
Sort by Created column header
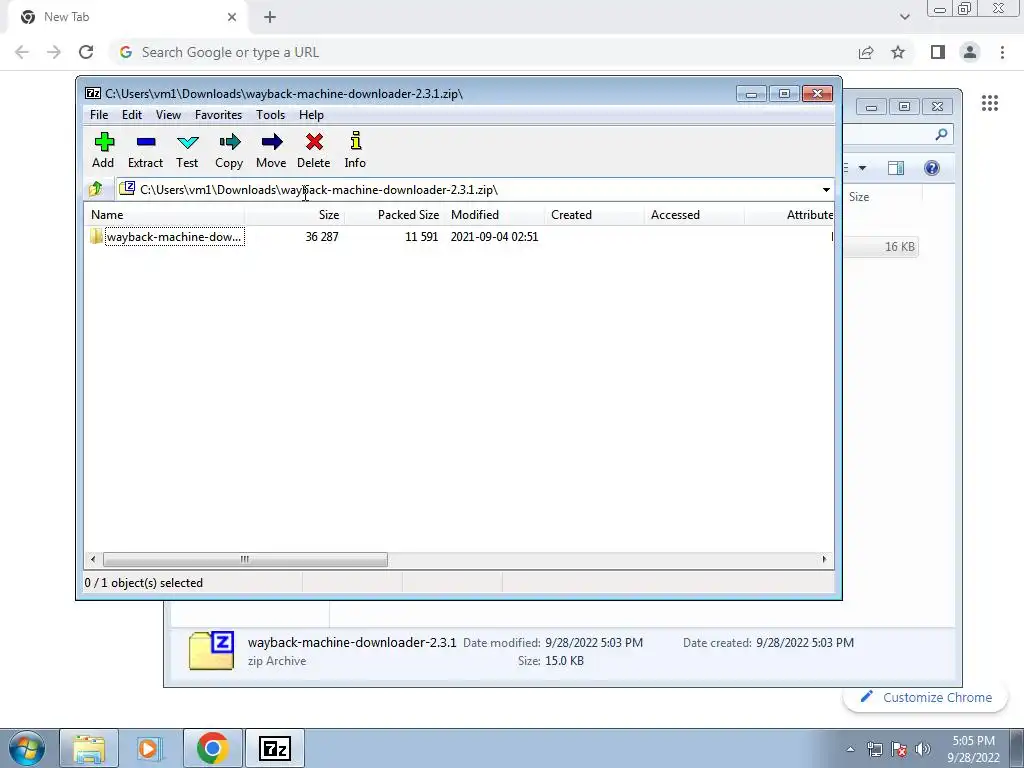[594, 215]
